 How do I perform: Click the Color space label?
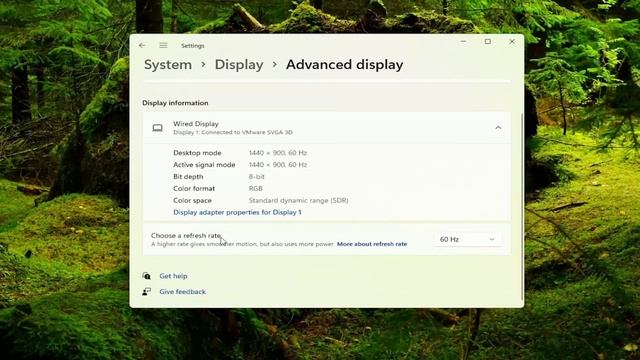click(192, 200)
